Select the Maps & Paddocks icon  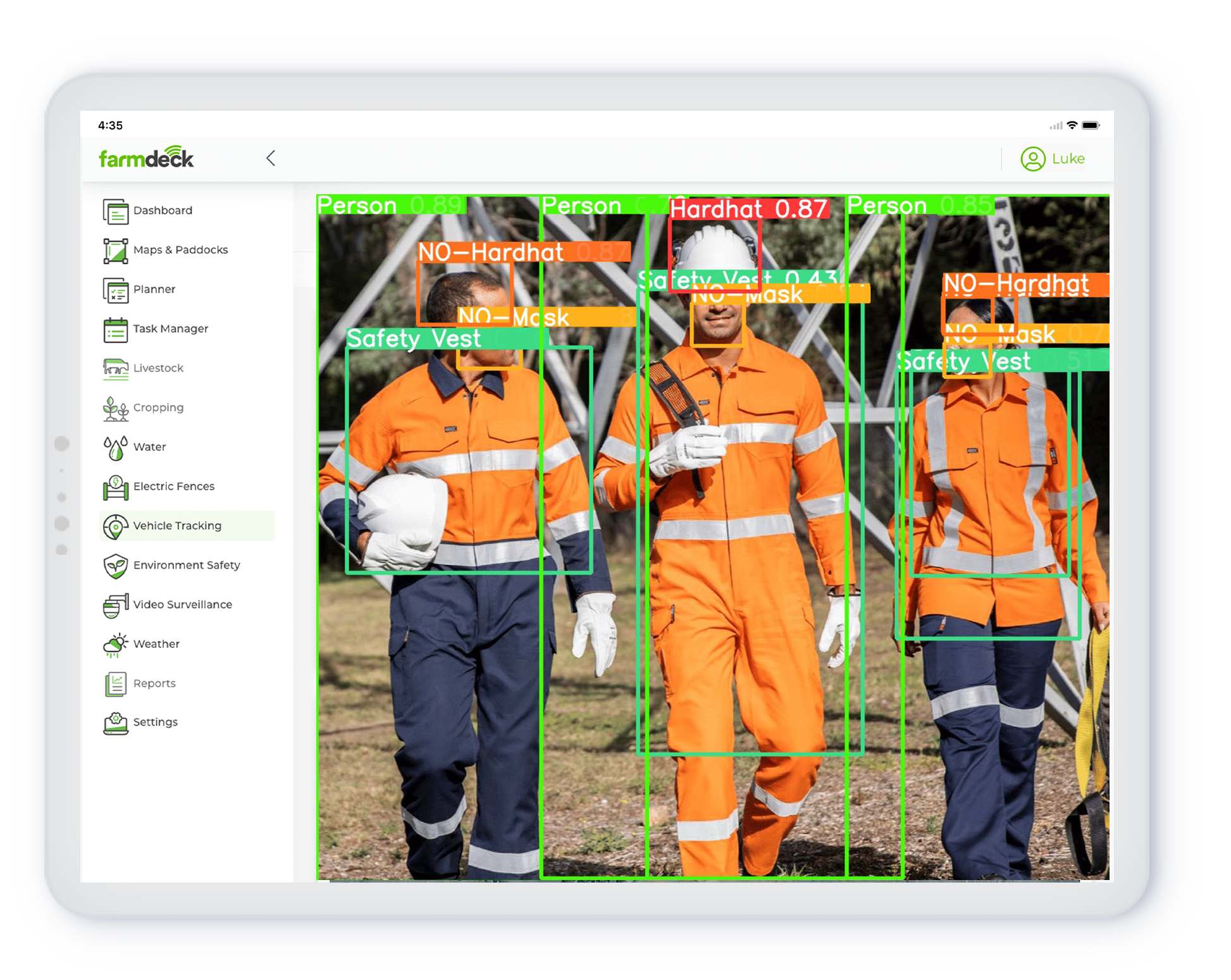(114, 249)
